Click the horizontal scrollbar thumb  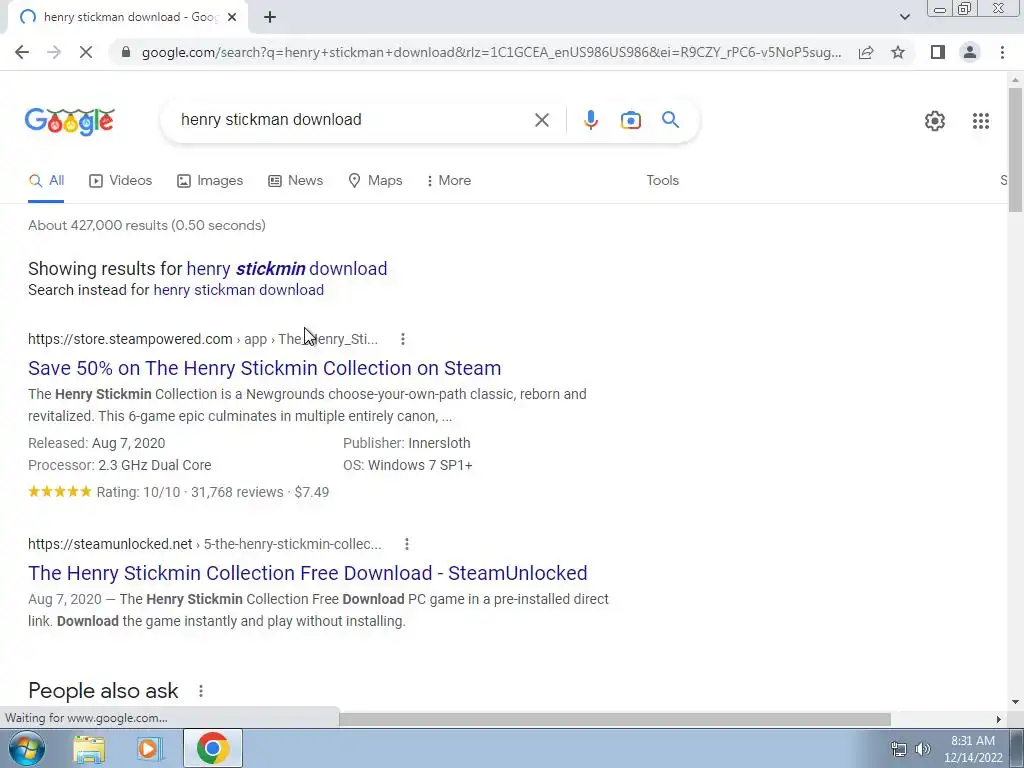click(x=615, y=720)
